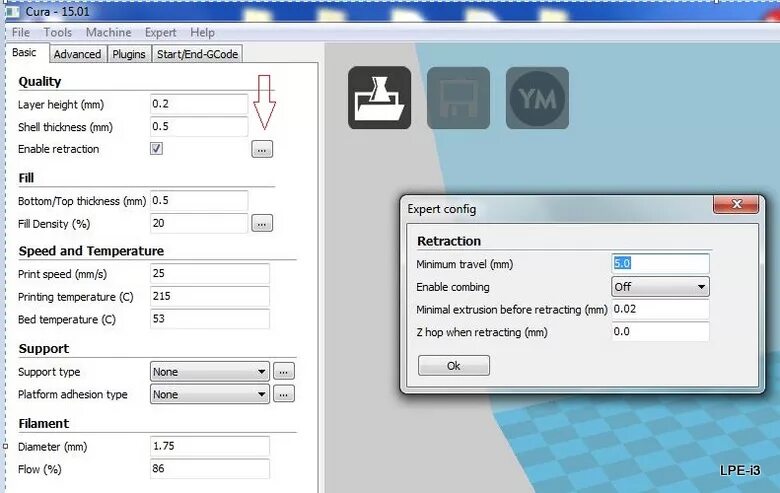Click the Printing temperature input field

click(209, 296)
